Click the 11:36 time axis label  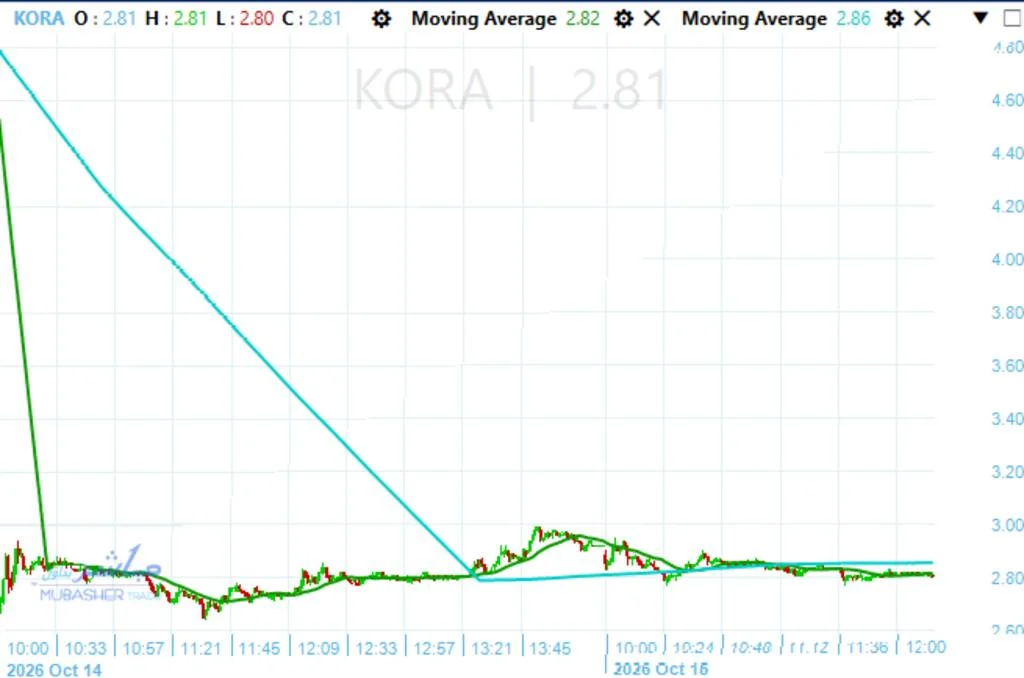point(868,647)
